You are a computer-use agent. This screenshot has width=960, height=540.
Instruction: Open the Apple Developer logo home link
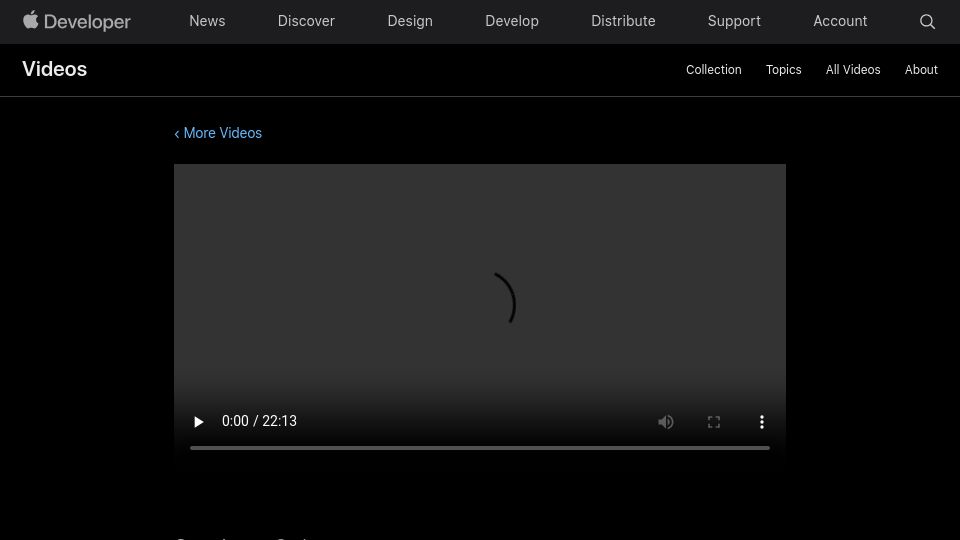tap(77, 21)
